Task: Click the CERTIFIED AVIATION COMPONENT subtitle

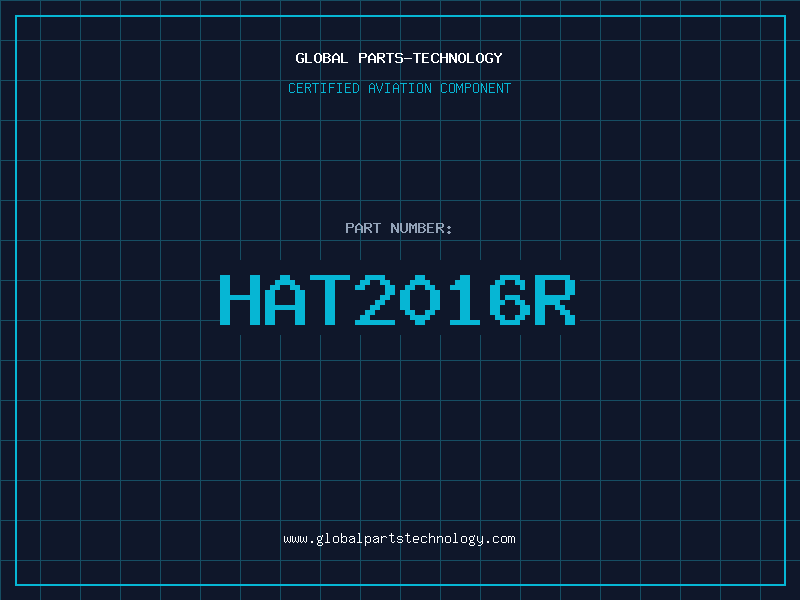Action: 399,88
